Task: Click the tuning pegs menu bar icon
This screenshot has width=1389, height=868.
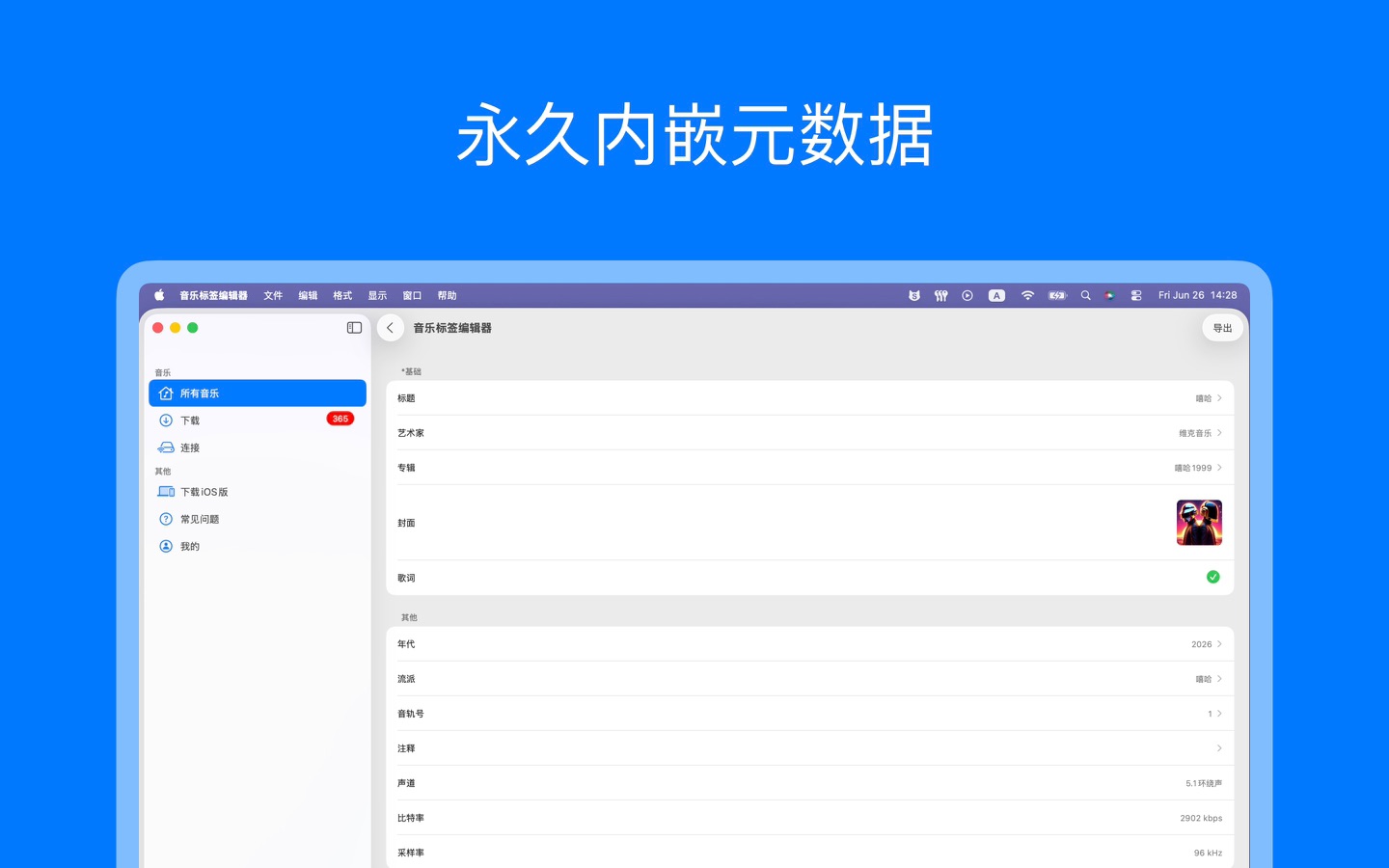Action: pos(940,295)
